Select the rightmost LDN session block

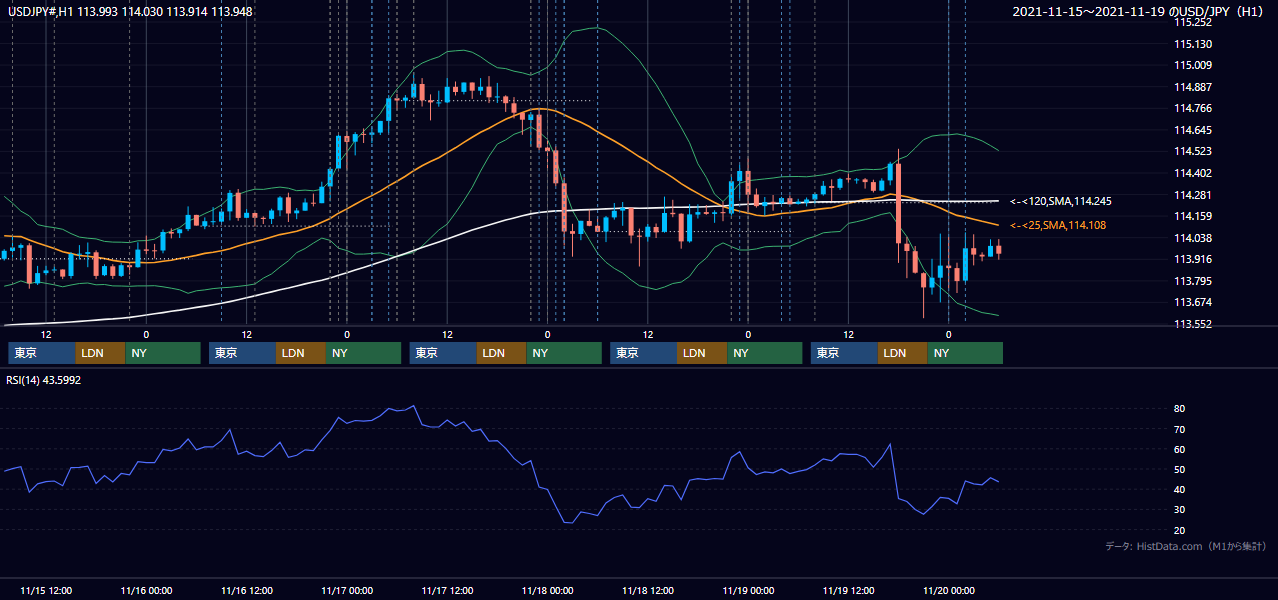pyautogui.click(x=904, y=353)
